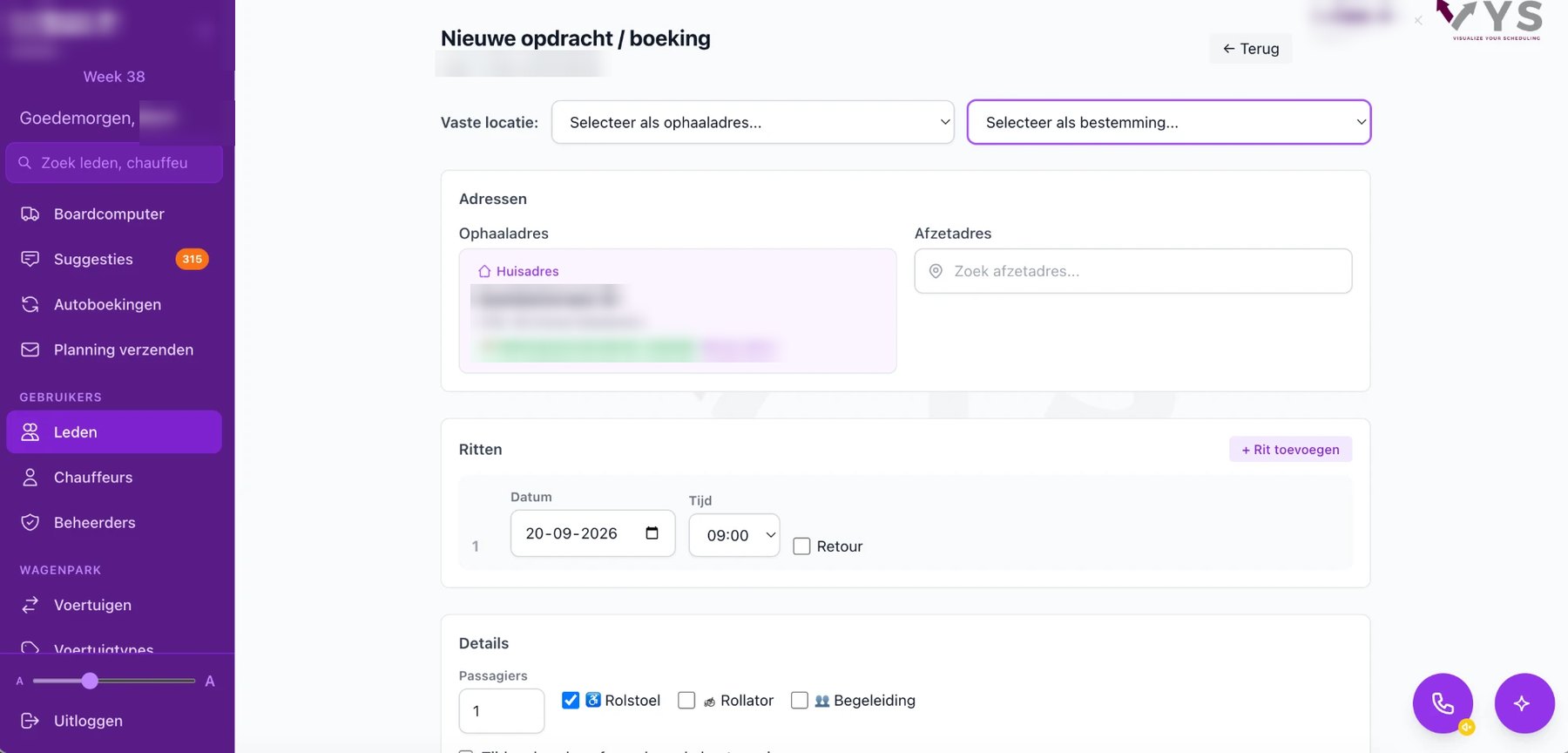The width and height of the screenshot is (1568, 753).
Task: Open the Tijd 09:00 dropdown
Action: click(734, 535)
